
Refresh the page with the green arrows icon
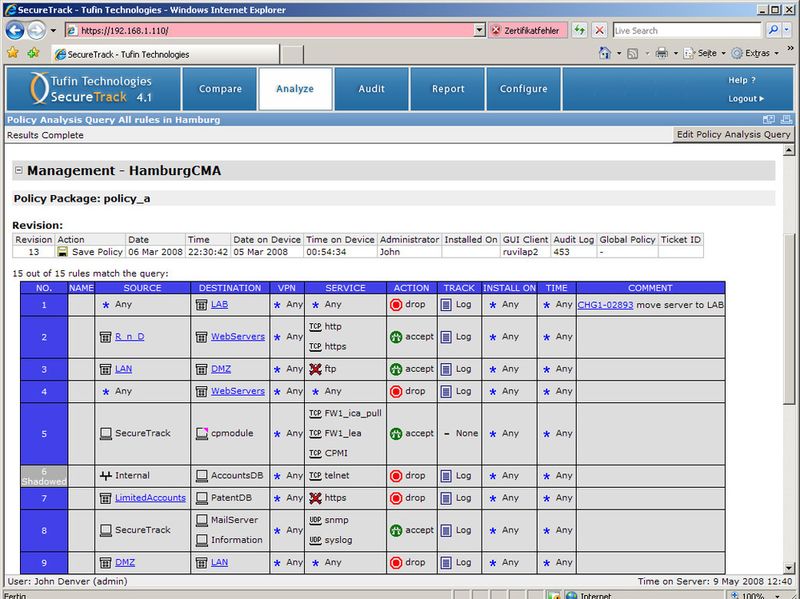click(579, 31)
